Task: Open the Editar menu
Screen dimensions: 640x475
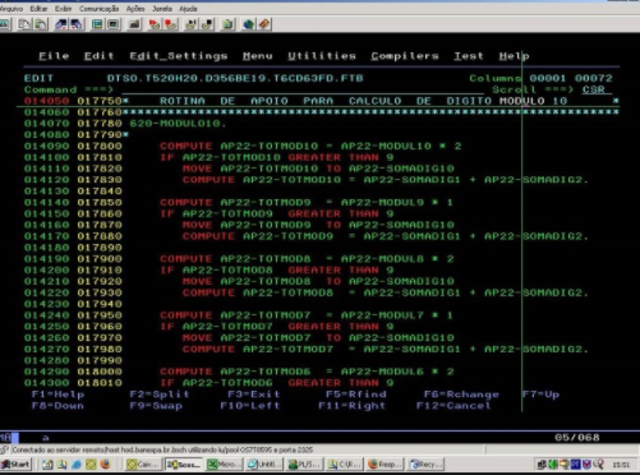Action: (39, 9)
